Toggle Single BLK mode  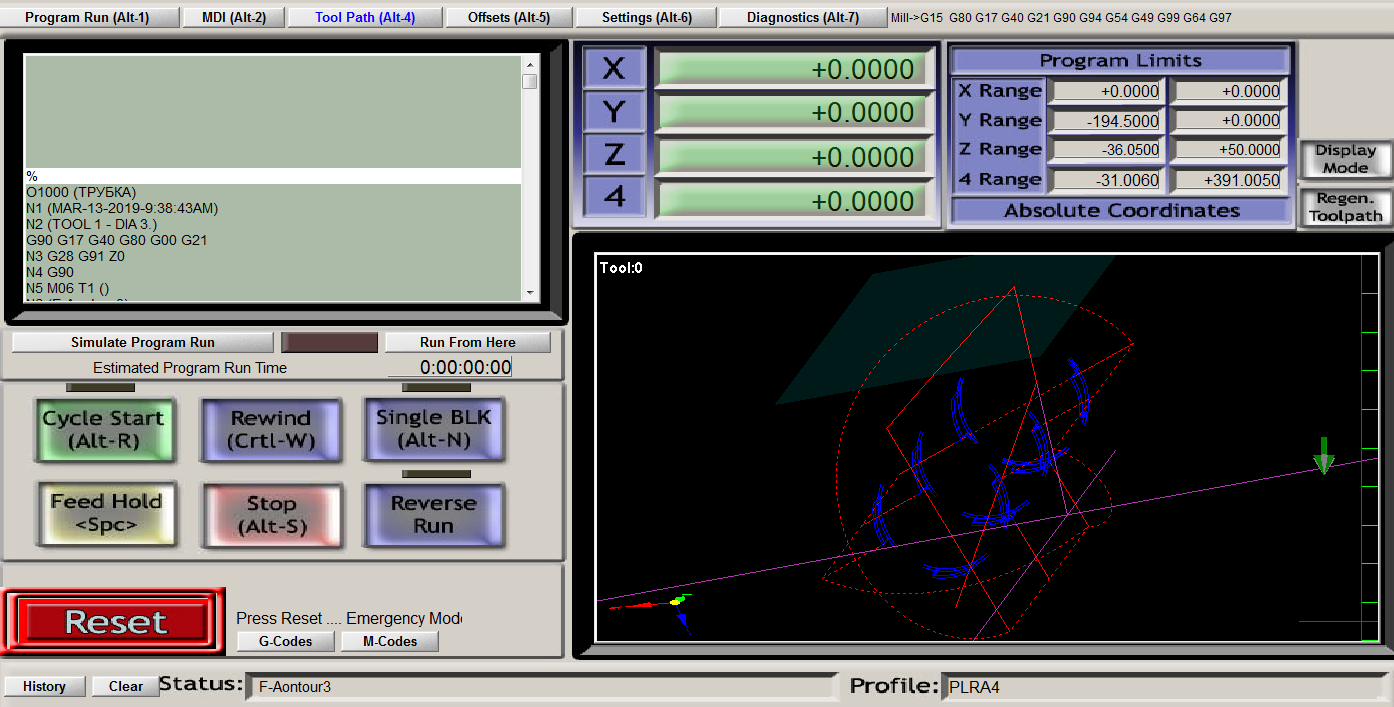tap(434, 430)
